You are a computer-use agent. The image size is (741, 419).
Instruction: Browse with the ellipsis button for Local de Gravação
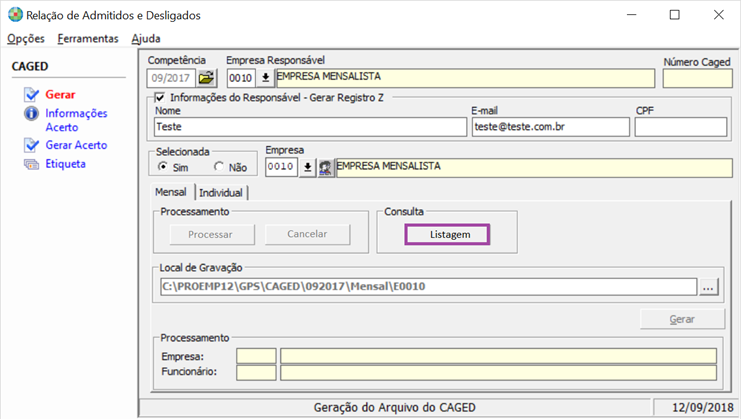click(708, 287)
